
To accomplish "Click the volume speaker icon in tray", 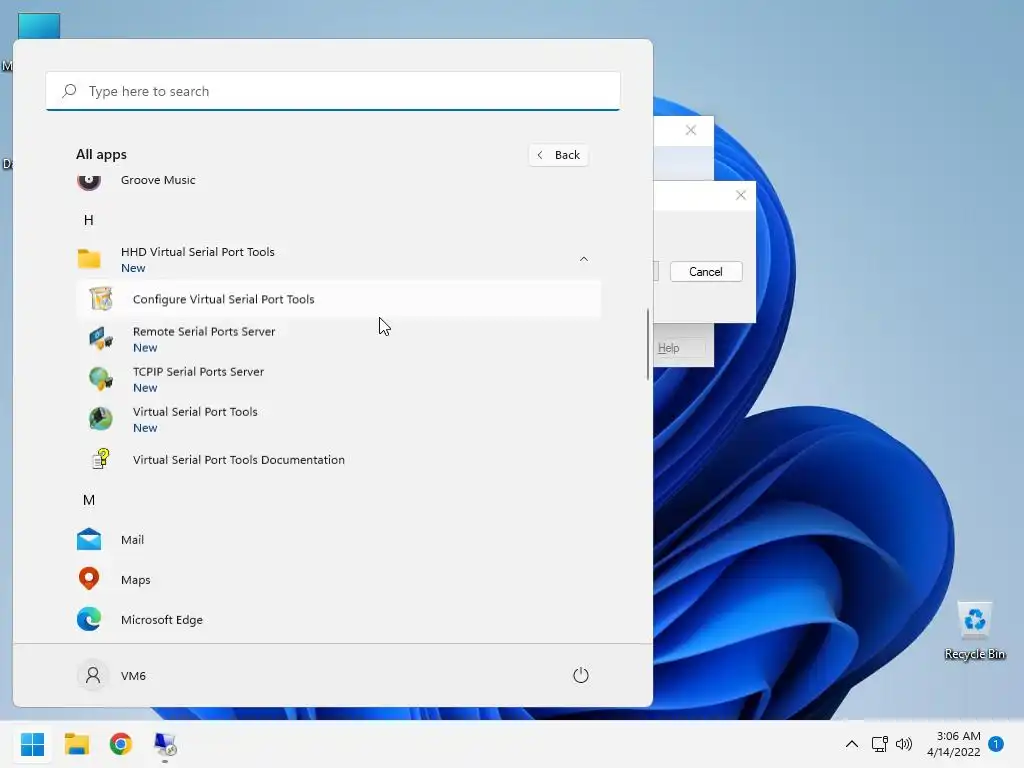I will [x=904, y=744].
